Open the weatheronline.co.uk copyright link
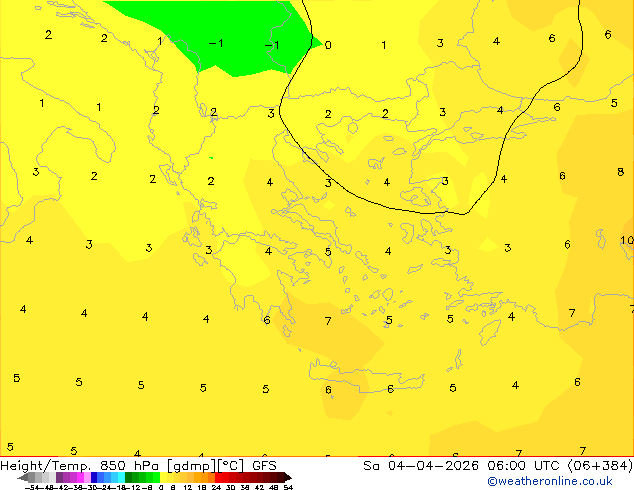Screen dimensions: 634x490 [x=550, y=481]
